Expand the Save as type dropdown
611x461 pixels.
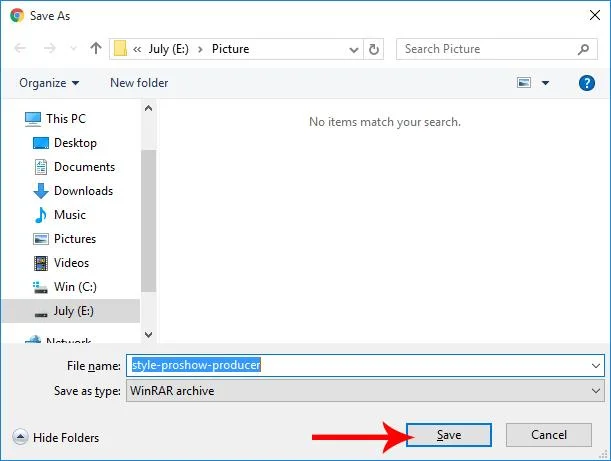[x=596, y=391]
